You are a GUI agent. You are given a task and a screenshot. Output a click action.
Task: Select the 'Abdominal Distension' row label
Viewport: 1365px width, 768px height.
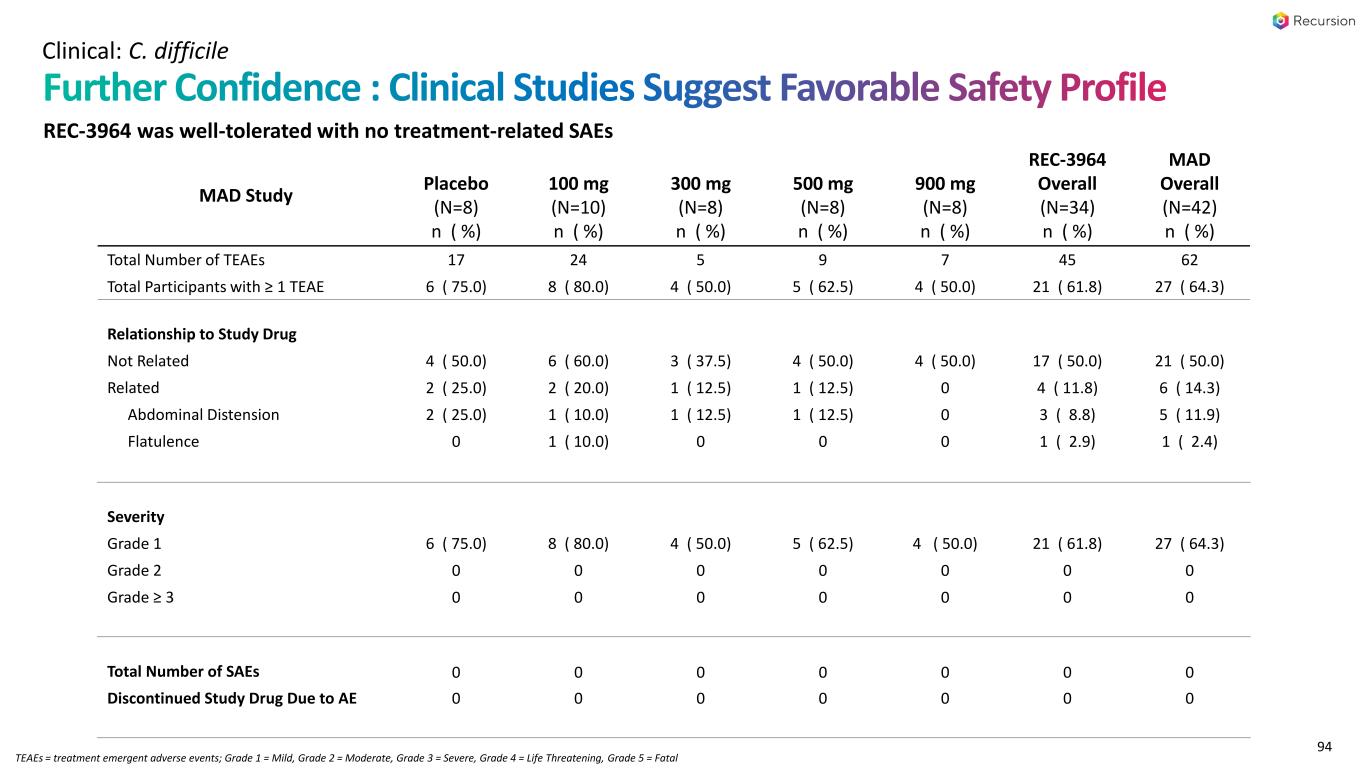(x=203, y=414)
